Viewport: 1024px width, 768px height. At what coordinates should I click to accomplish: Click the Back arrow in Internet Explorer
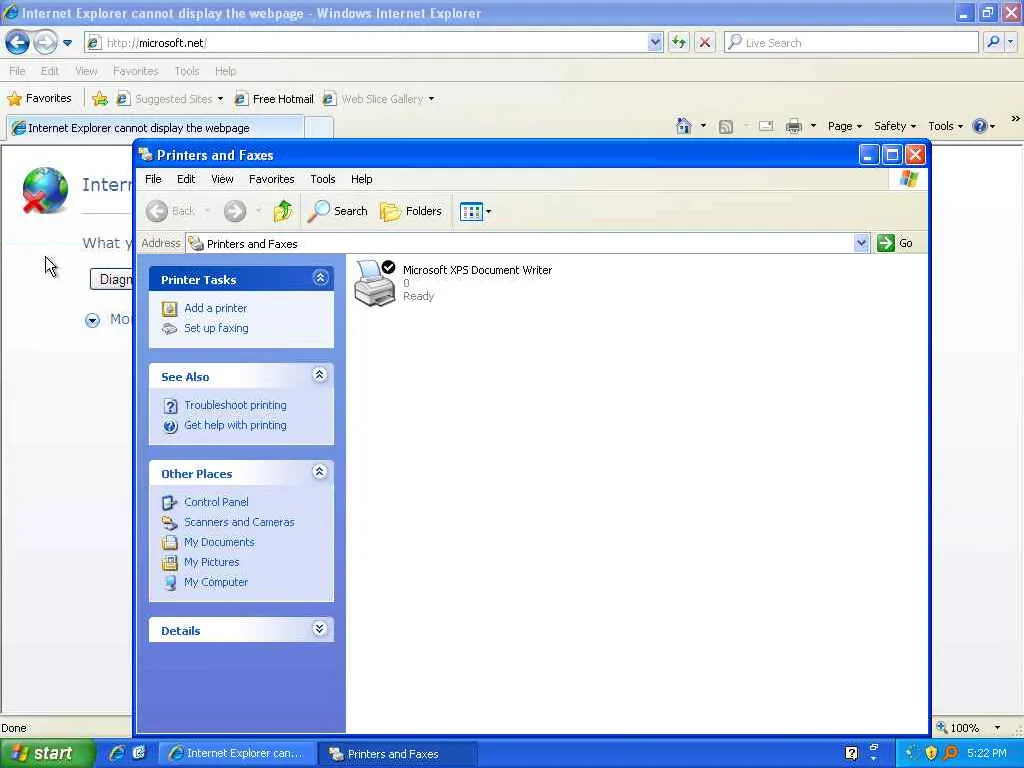coord(18,42)
